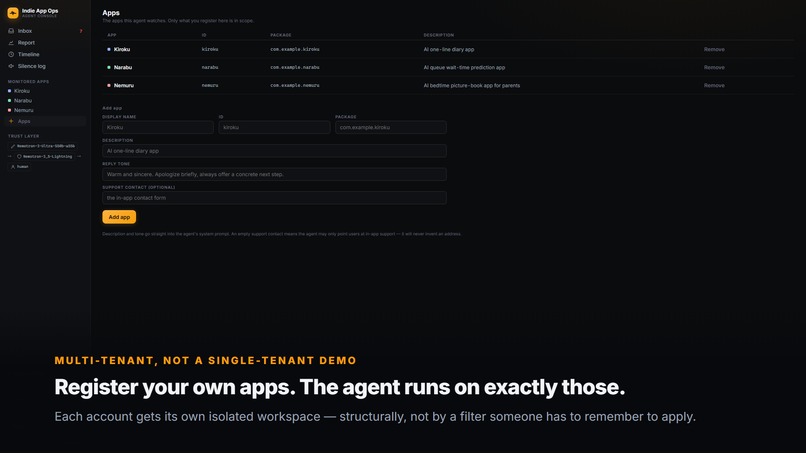Click the Inbox unread count badge
Viewport: 806px width, 453px height.
(81, 31)
